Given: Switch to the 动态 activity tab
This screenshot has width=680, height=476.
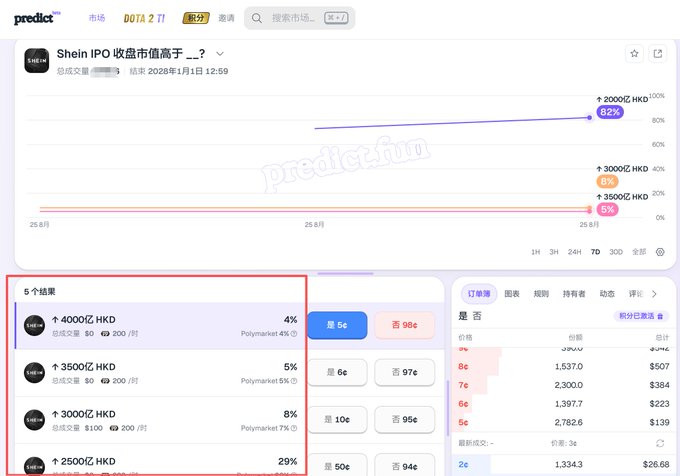Looking at the screenshot, I should [607, 294].
